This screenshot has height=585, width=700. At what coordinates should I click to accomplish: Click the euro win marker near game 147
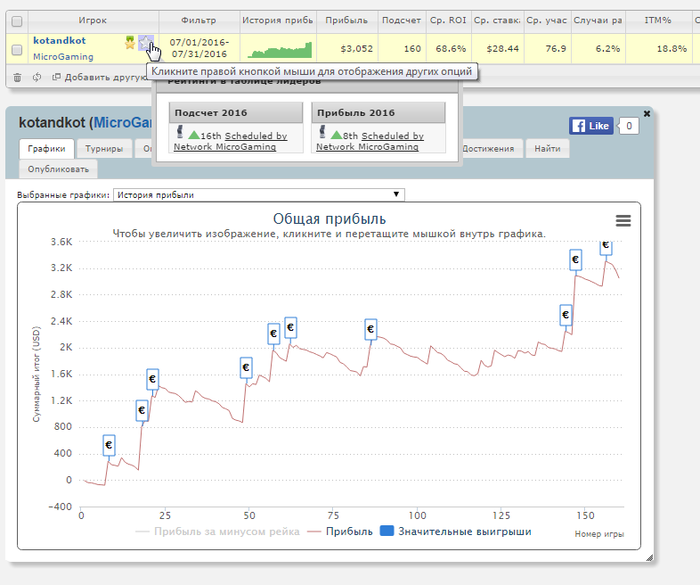coord(575,259)
